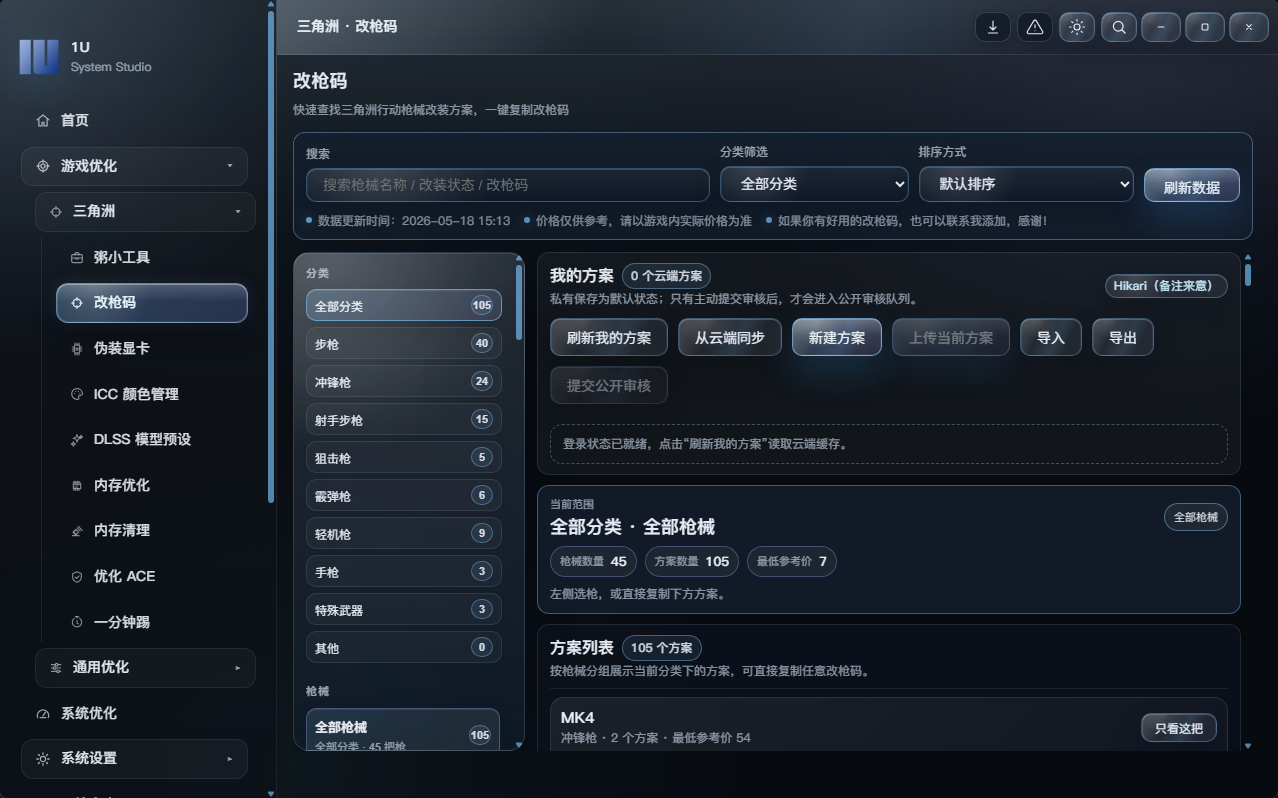
Task: Toggle the theme sun icon
Action: click(x=1077, y=27)
